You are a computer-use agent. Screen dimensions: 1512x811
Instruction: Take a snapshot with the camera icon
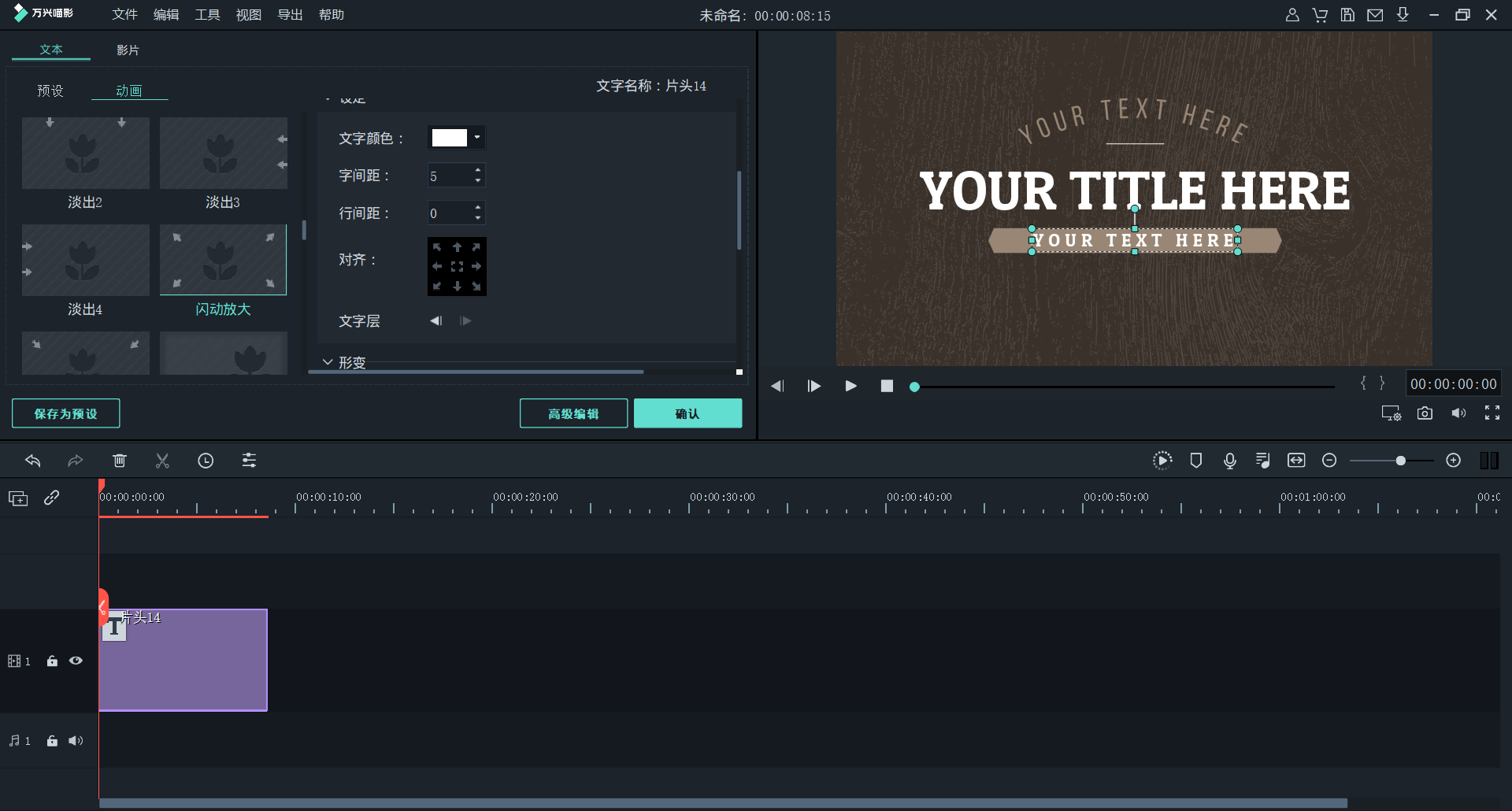click(1425, 413)
